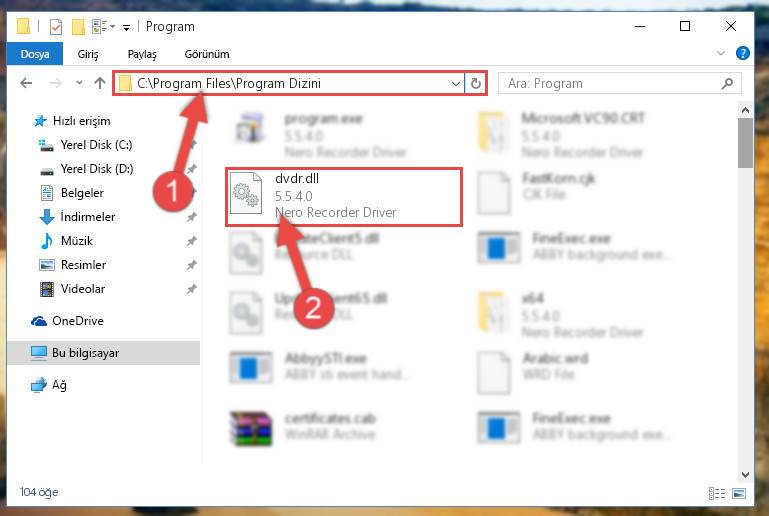Click the Properties quick access icon
This screenshot has height=516, width=769.
click(56, 26)
